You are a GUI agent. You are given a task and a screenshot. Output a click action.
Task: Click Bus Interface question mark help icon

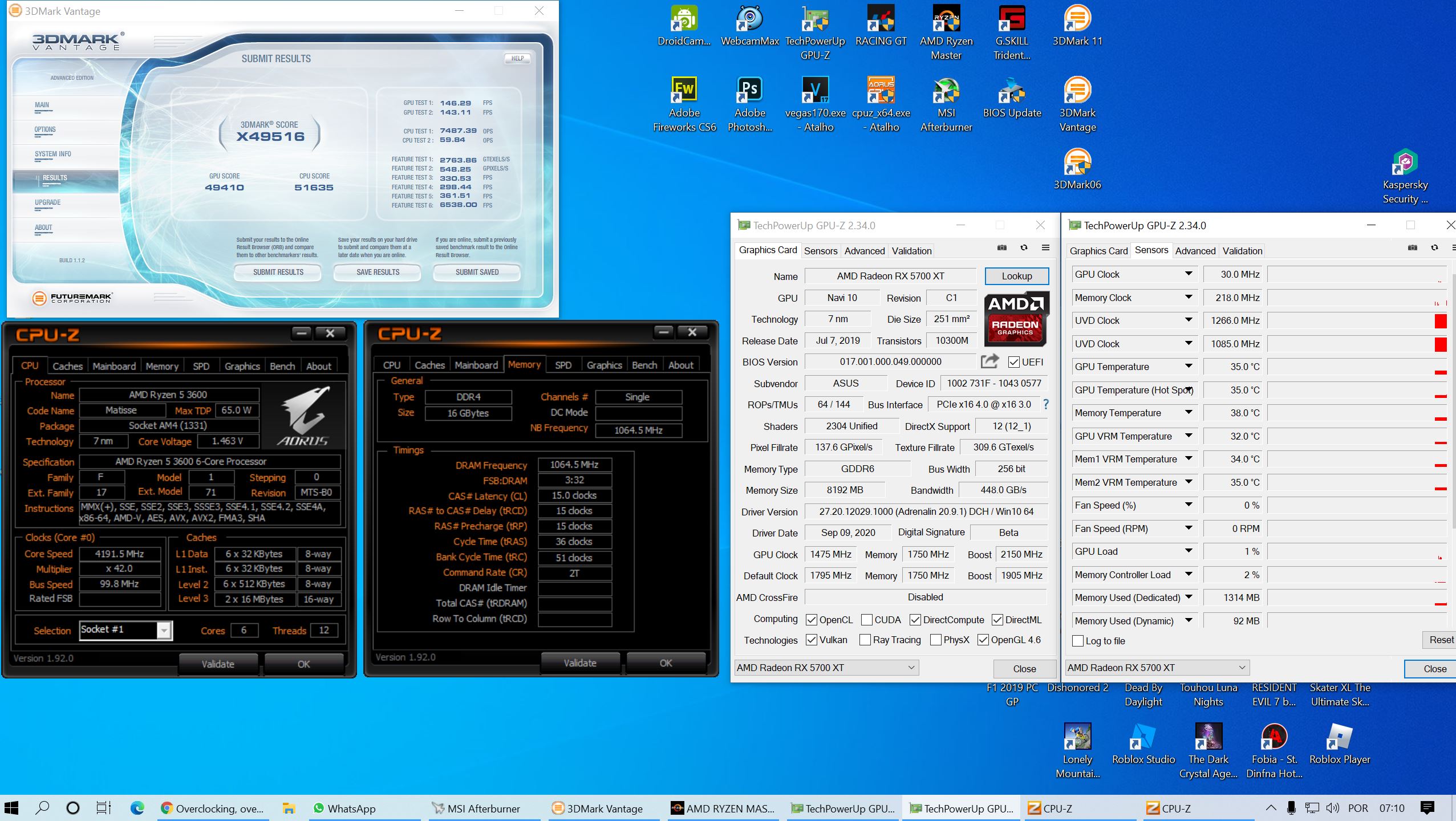[1045, 404]
